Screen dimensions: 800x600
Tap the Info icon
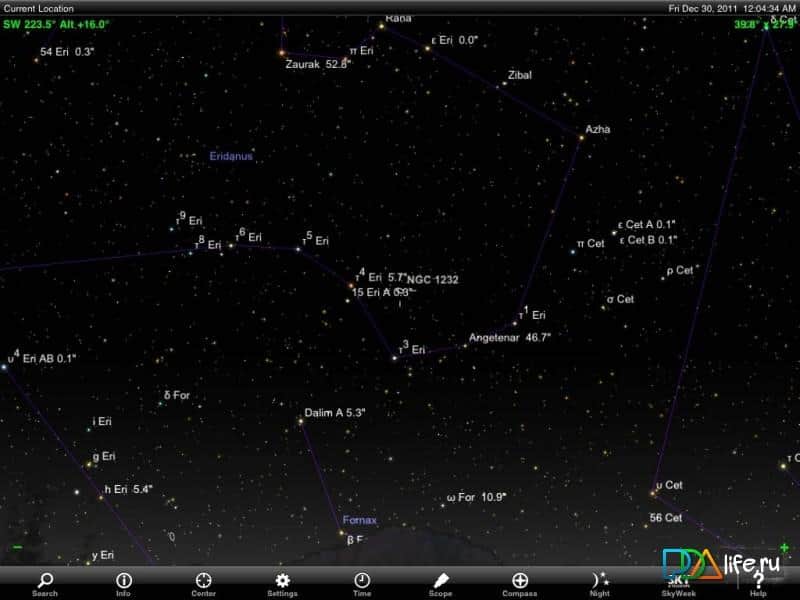pyautogui.click(x=123, y=583)
